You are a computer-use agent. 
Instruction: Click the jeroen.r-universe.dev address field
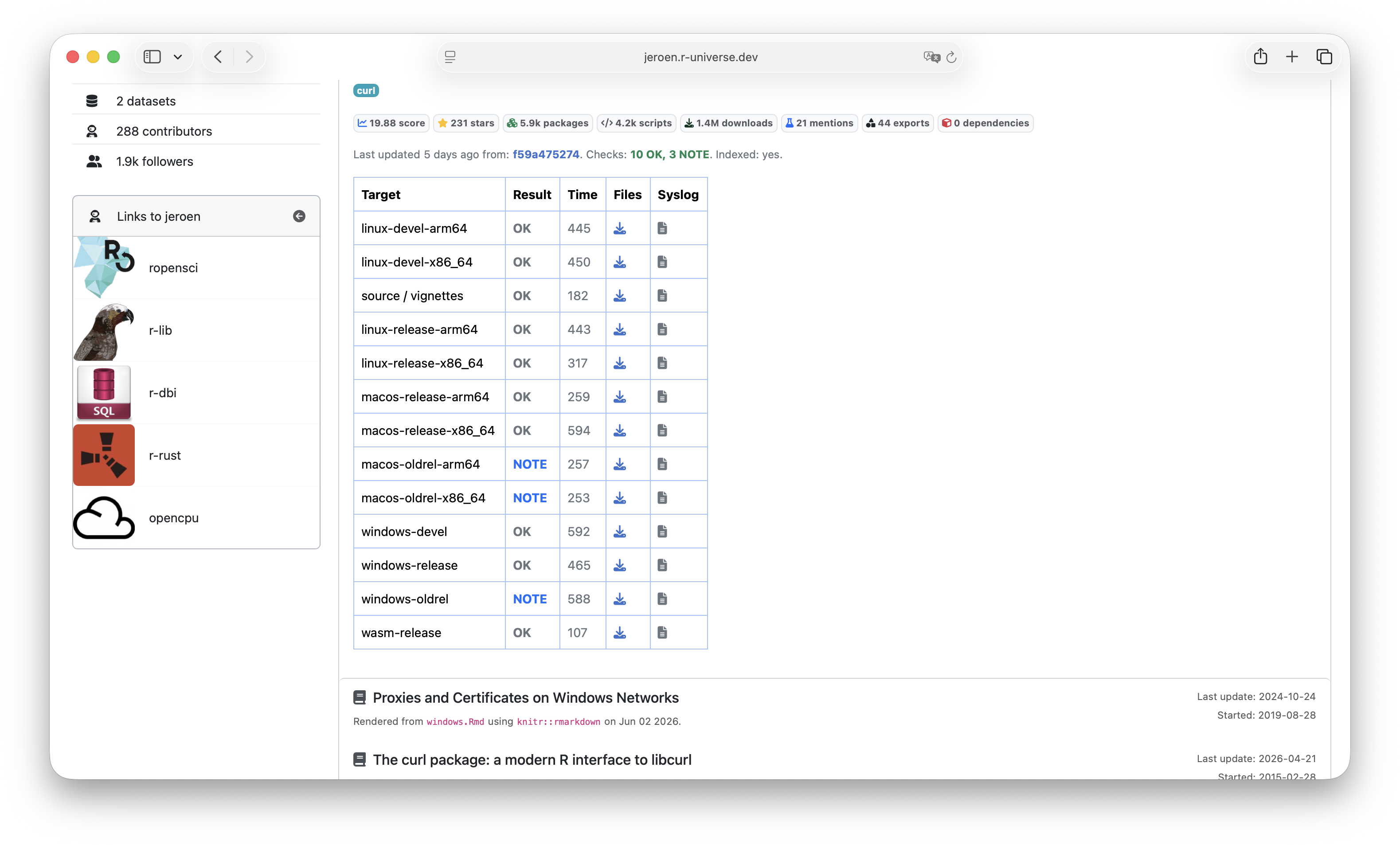coord(700,57)
